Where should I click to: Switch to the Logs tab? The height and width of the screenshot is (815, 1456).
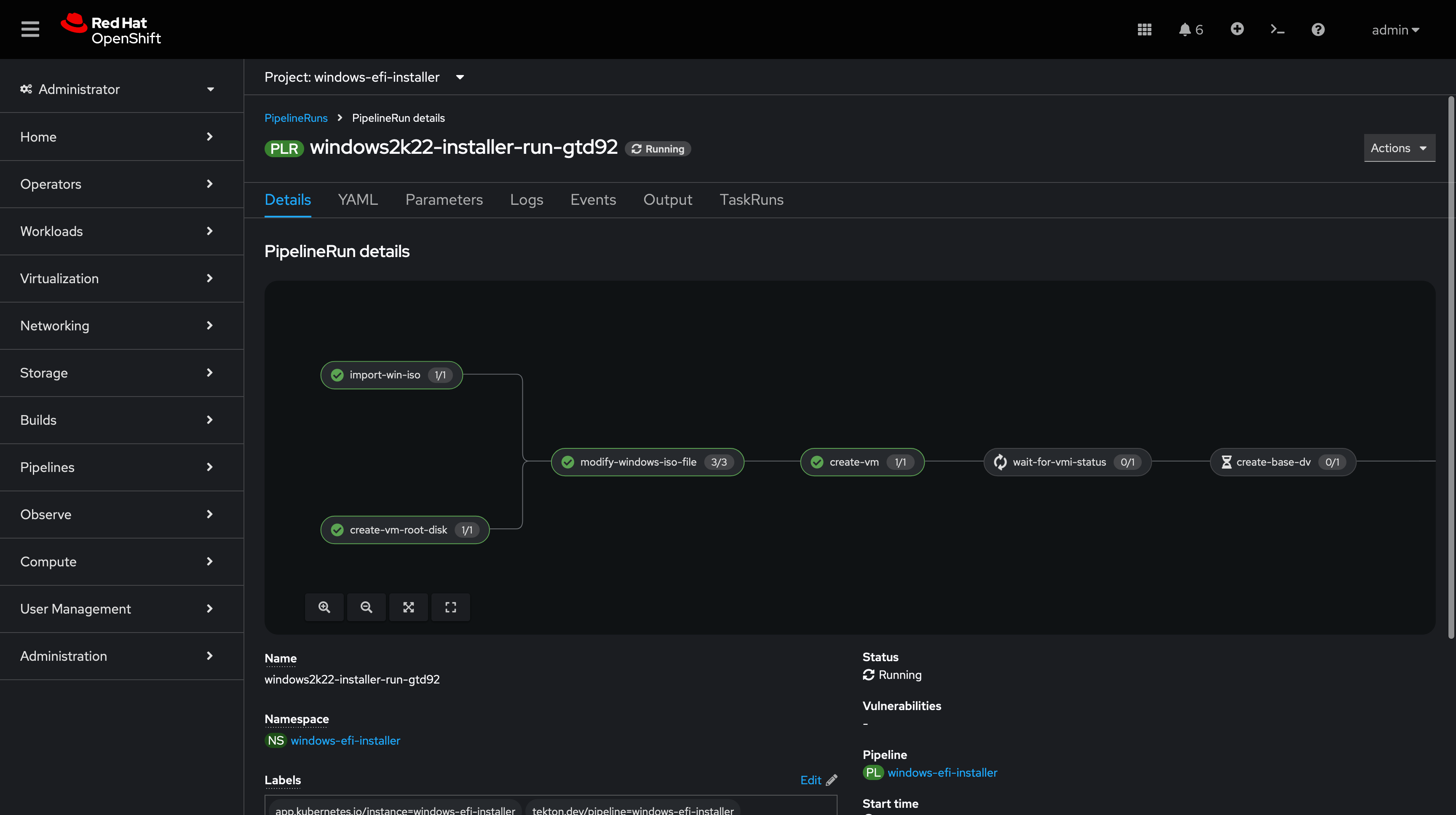[526, 200]
